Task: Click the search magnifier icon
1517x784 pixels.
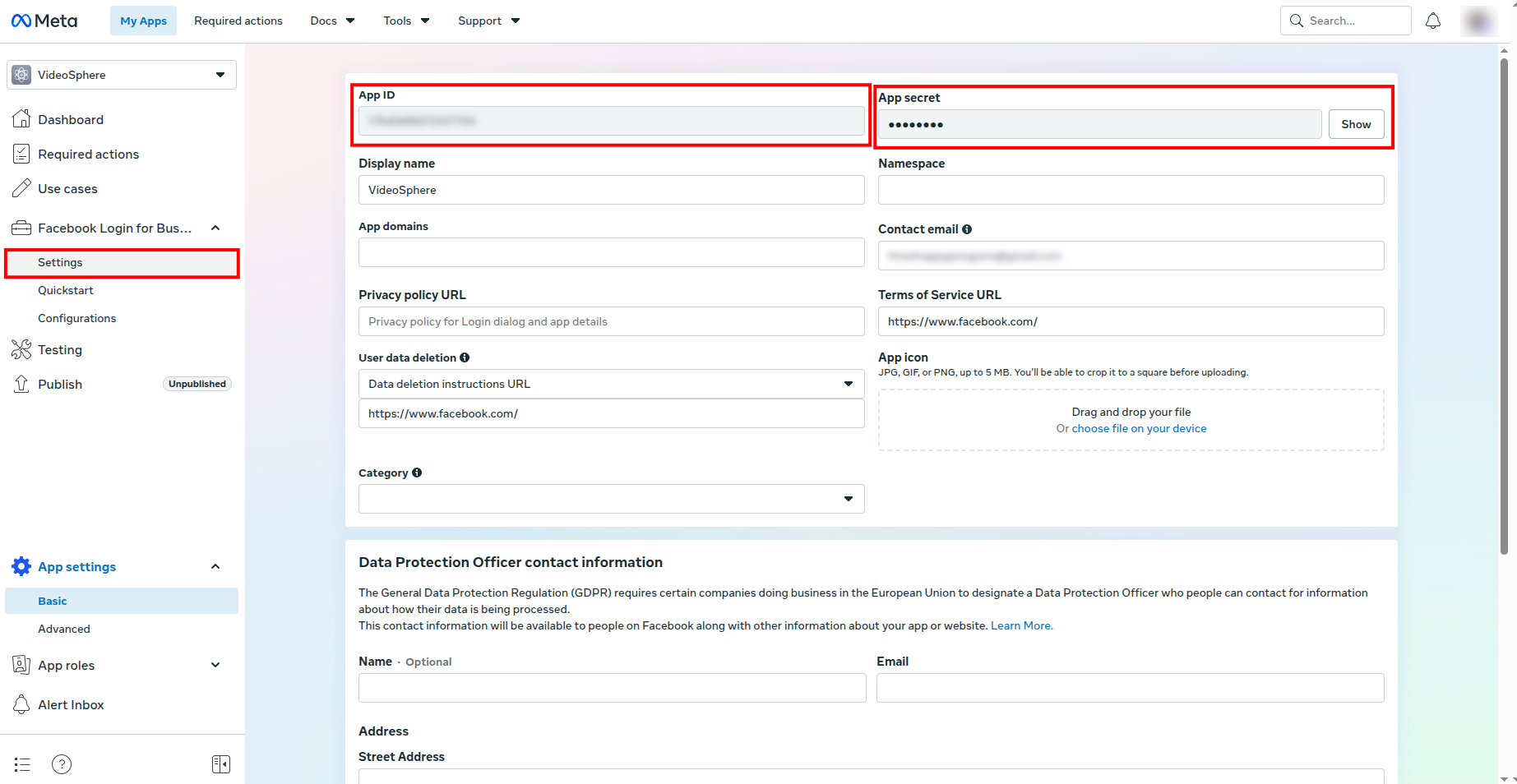Action: [x=1297, y=21]
